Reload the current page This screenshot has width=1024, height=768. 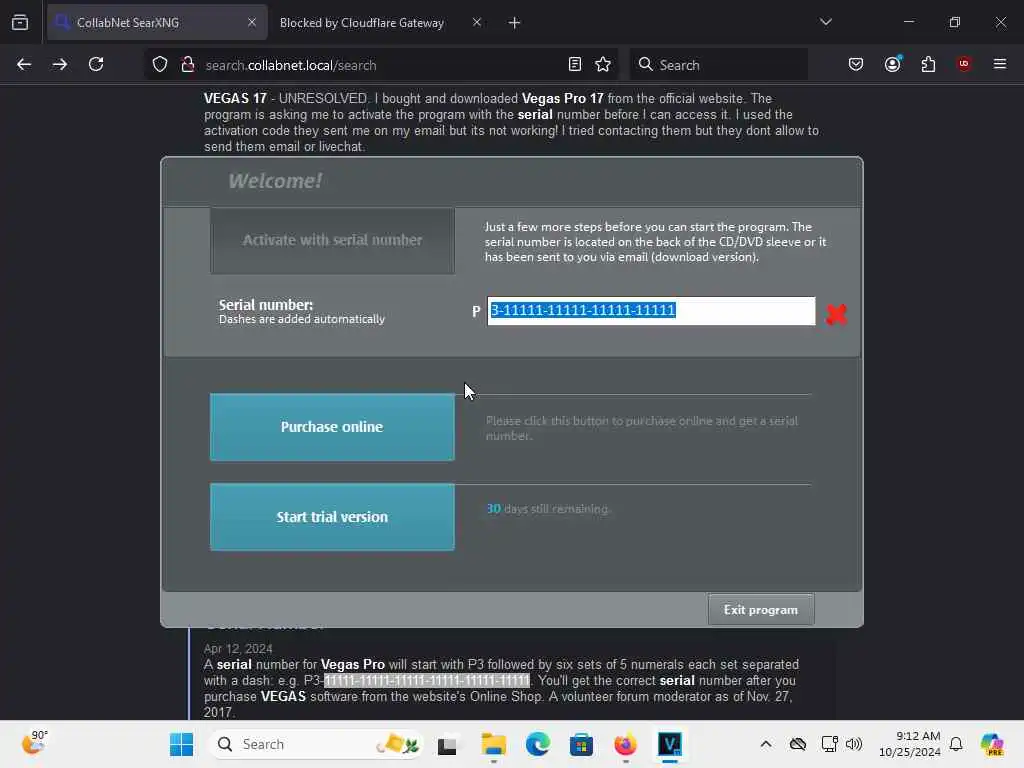tap(96, 65)
